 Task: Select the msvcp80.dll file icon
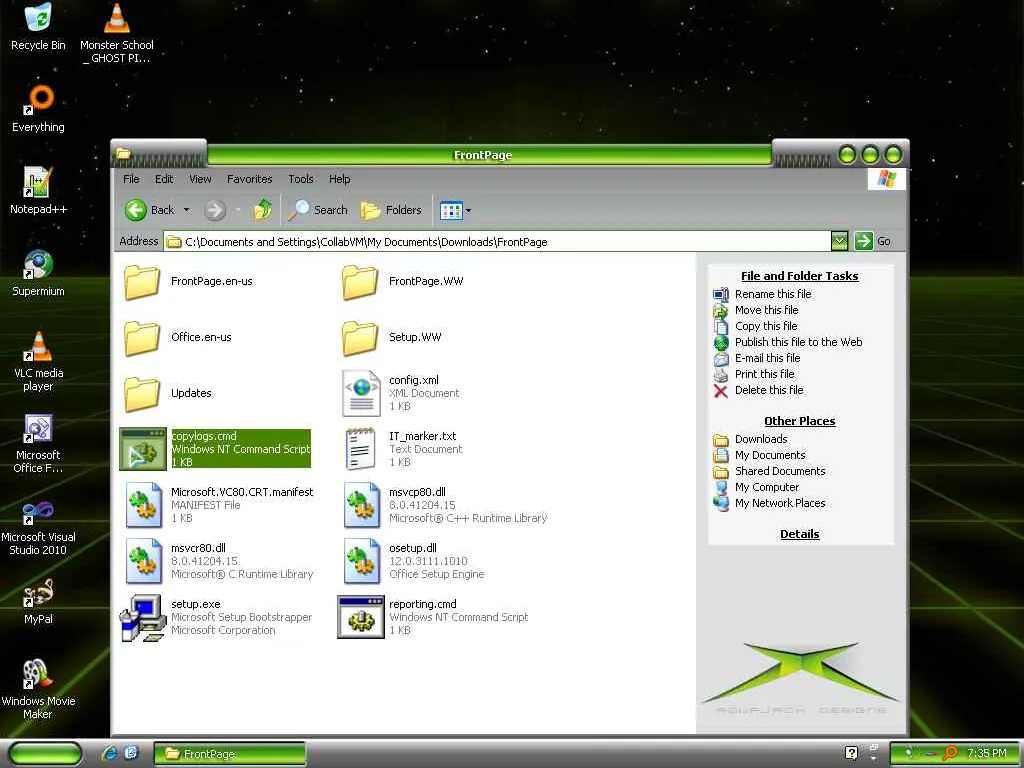tap(362, 505)
